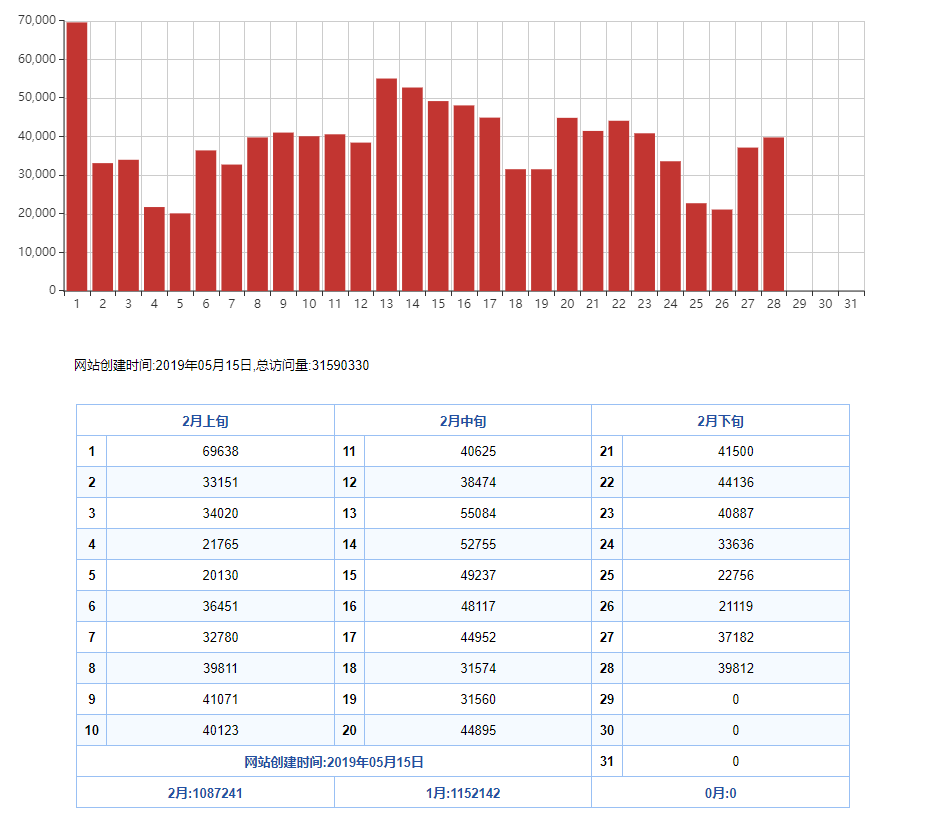Click the table cell 39812
Viewport: 927px width, 815px height.
point(736,668)
